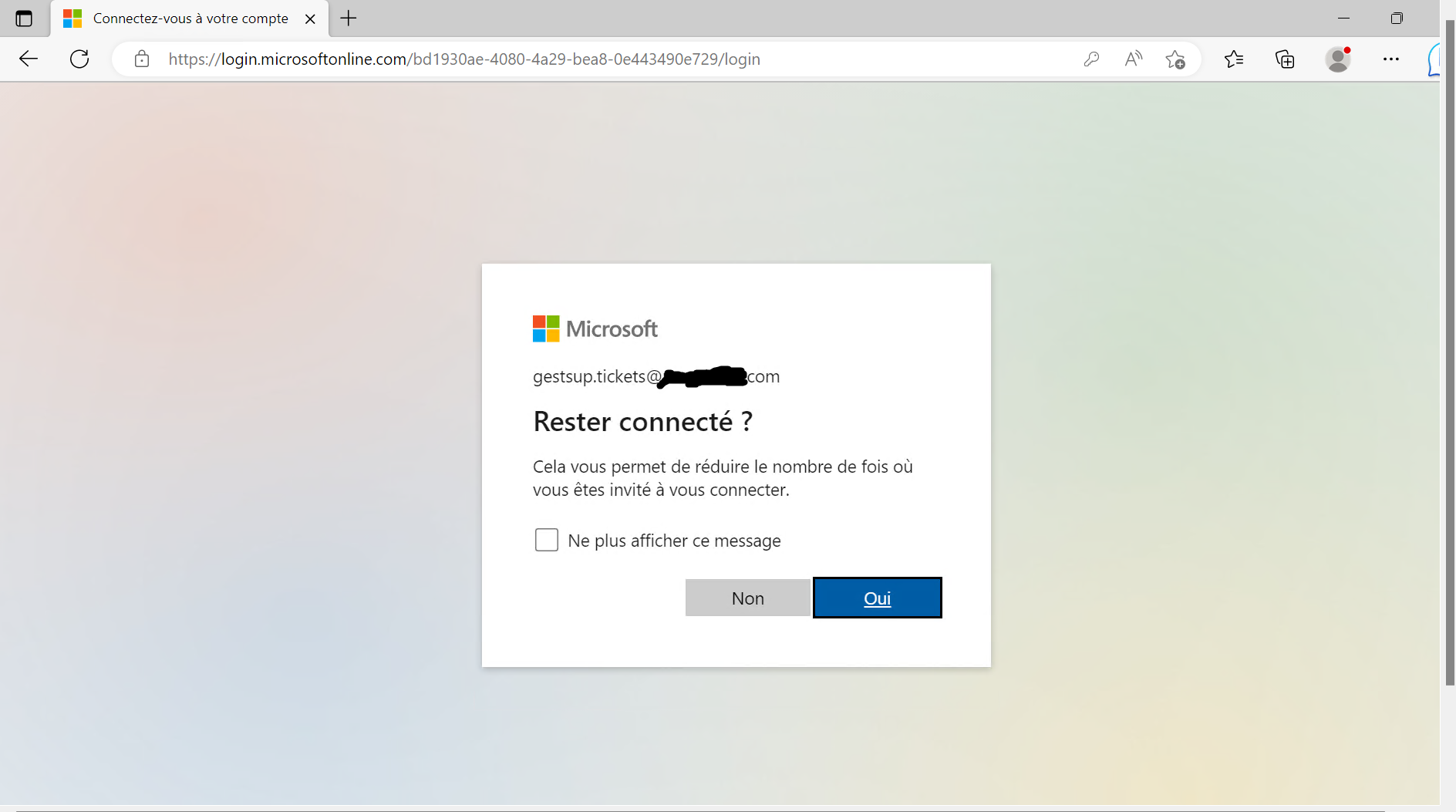Open the Favorites list icon
Screen dimensions: 1456x812
tap(1234, 59)
